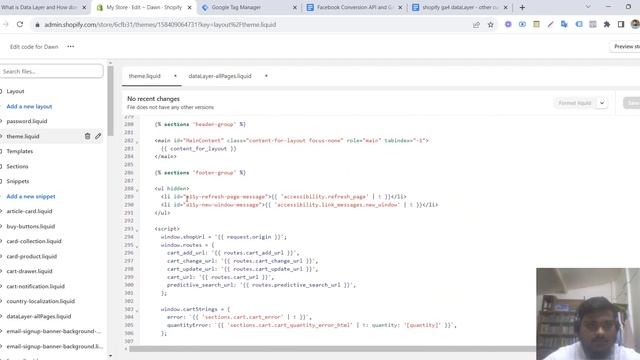
Task: Click the browser address bar URL
Action: (160, 24)
